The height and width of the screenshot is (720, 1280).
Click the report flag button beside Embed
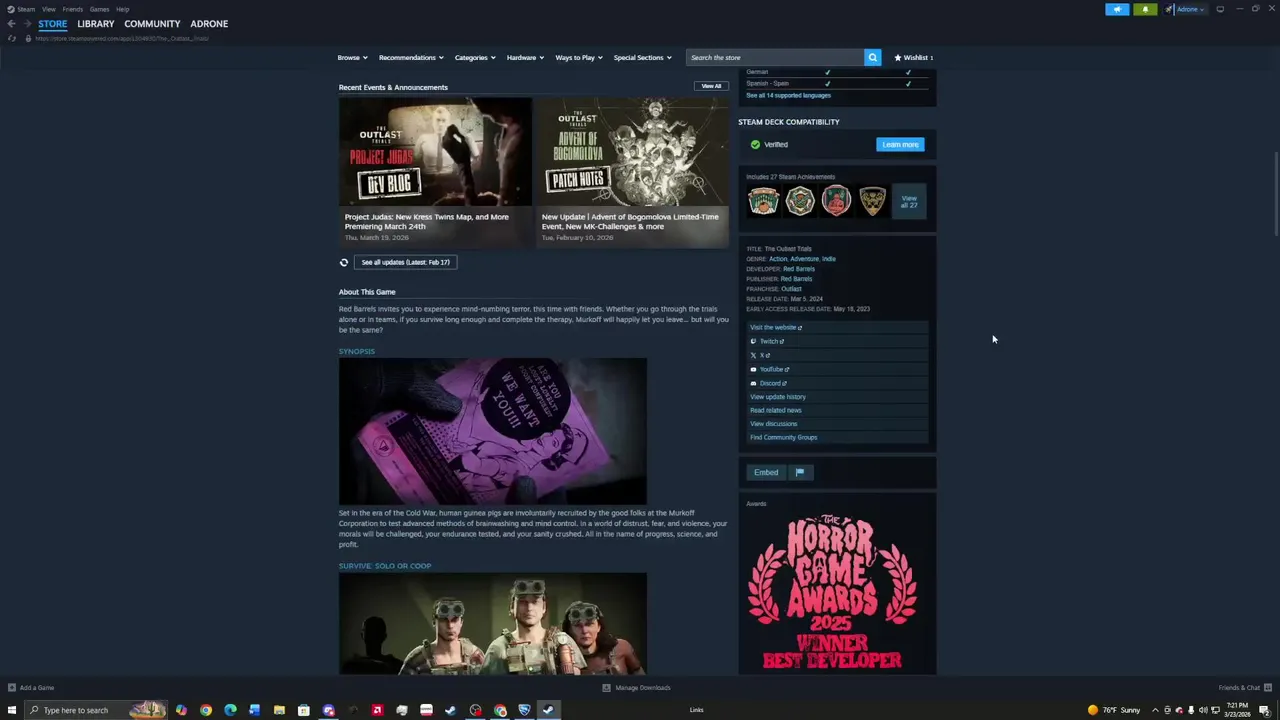tap(800, 472)
